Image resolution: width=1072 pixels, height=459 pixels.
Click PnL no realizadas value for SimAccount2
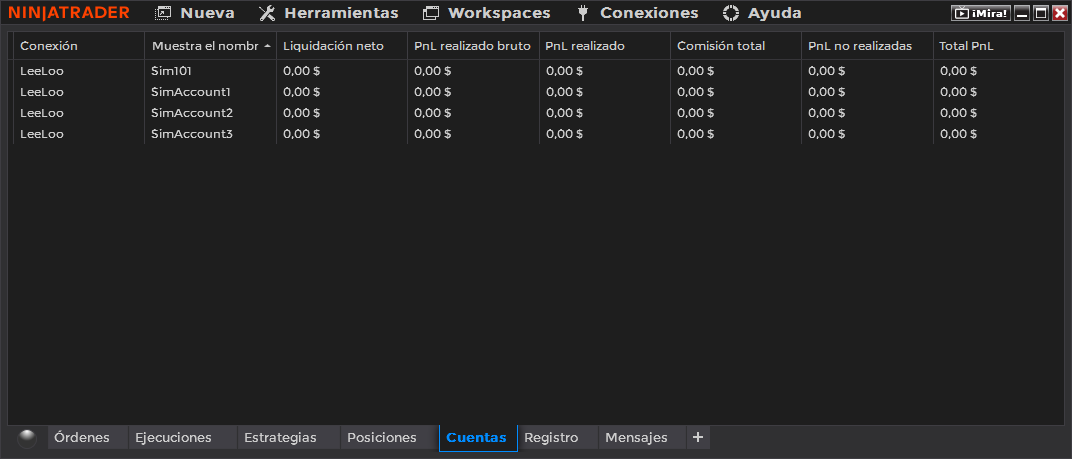827,113
